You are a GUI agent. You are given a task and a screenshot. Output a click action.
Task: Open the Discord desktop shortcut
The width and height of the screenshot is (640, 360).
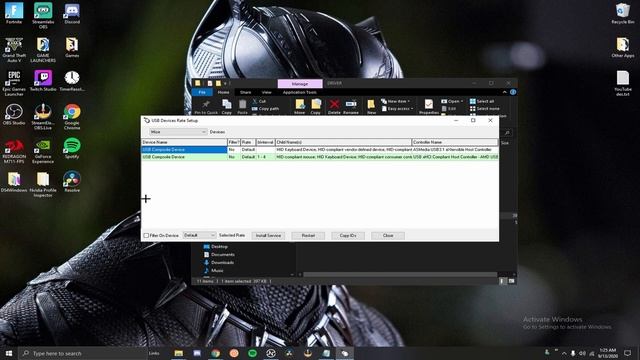coord(72,13)
